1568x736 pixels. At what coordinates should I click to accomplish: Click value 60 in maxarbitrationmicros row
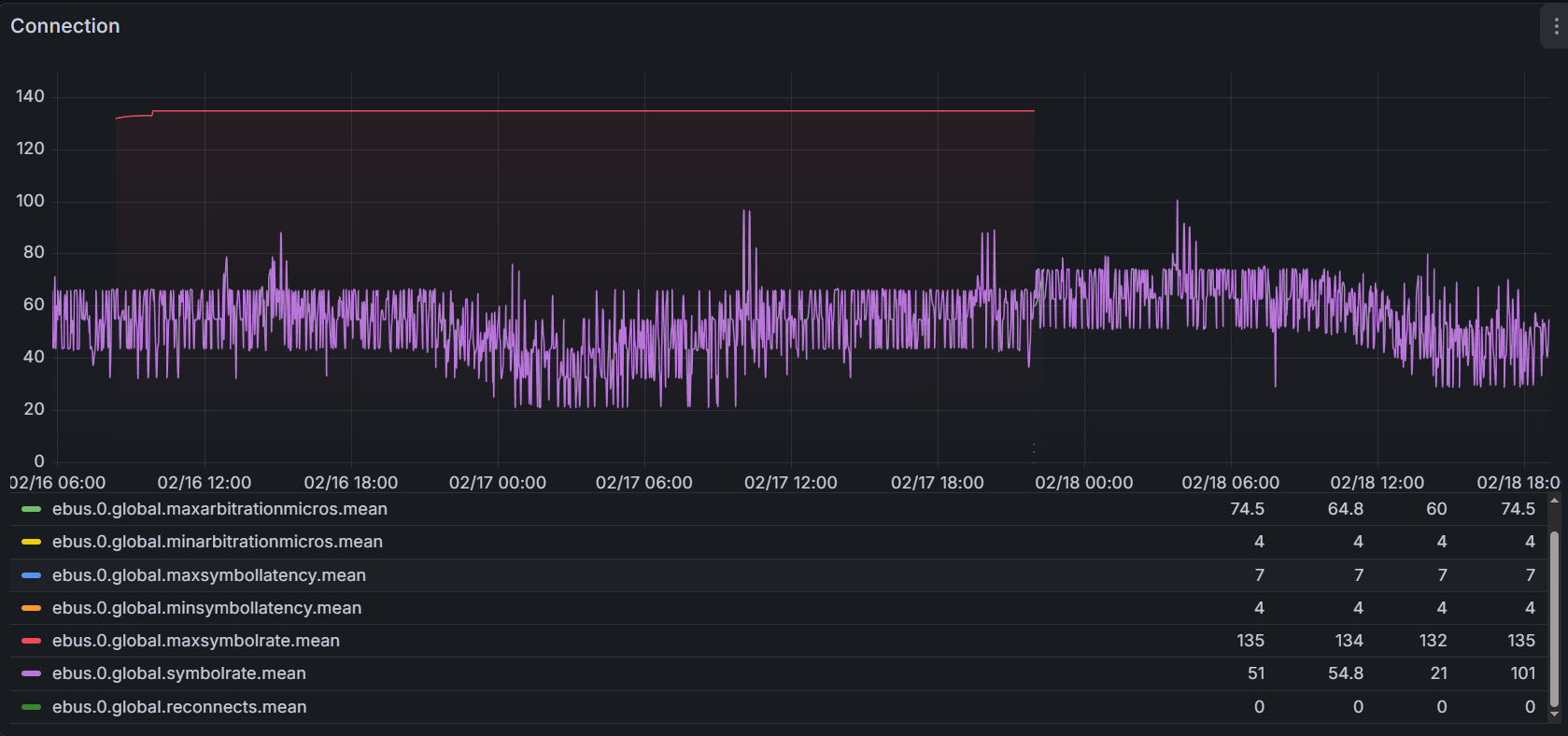tap(1437, 509)
